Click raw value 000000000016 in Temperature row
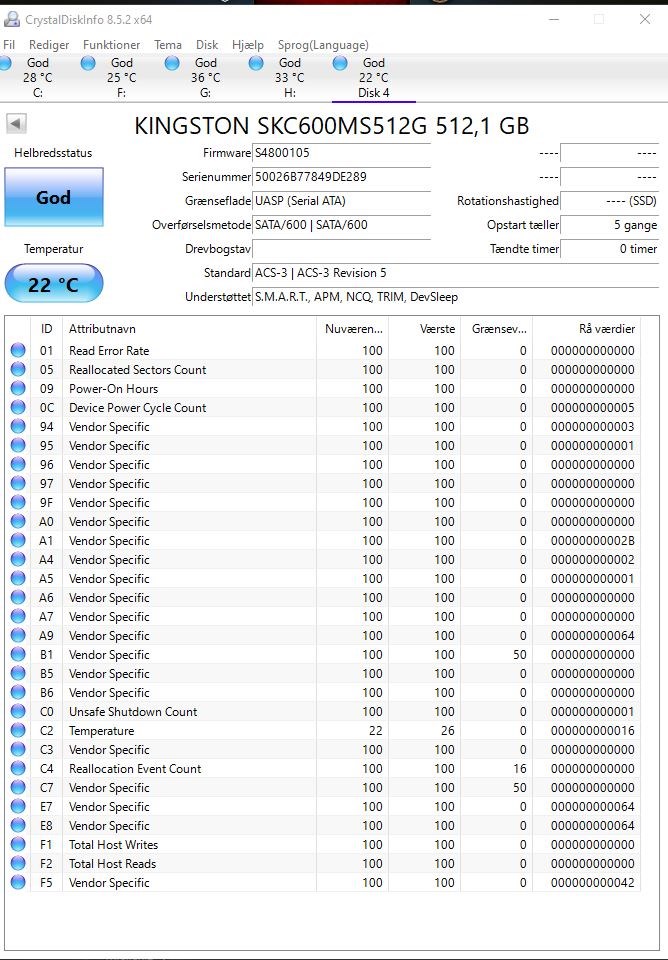 point(592,730)
